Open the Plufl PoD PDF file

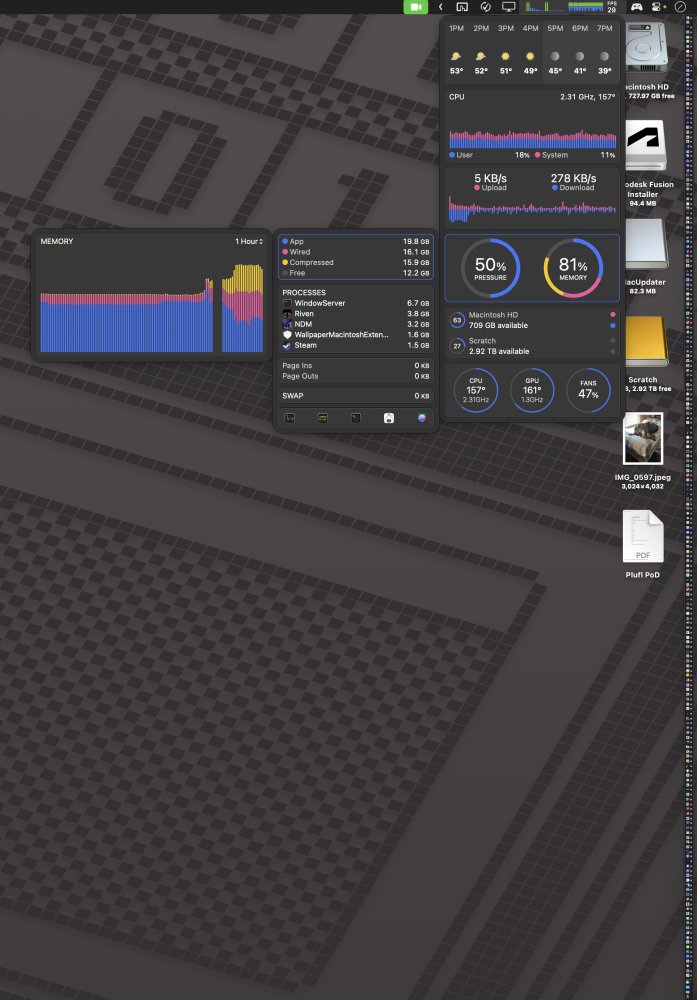point(643,540)
